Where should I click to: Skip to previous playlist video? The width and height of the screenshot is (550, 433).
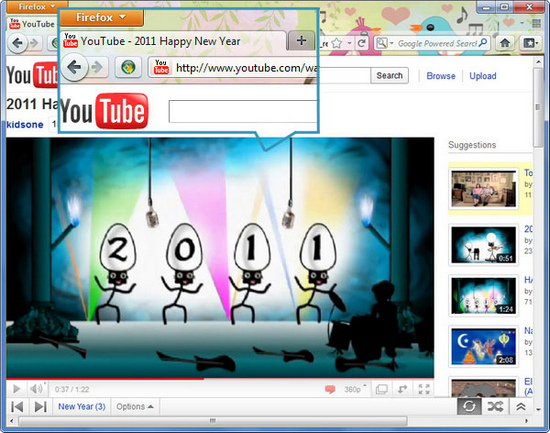[x=17, y=407]
